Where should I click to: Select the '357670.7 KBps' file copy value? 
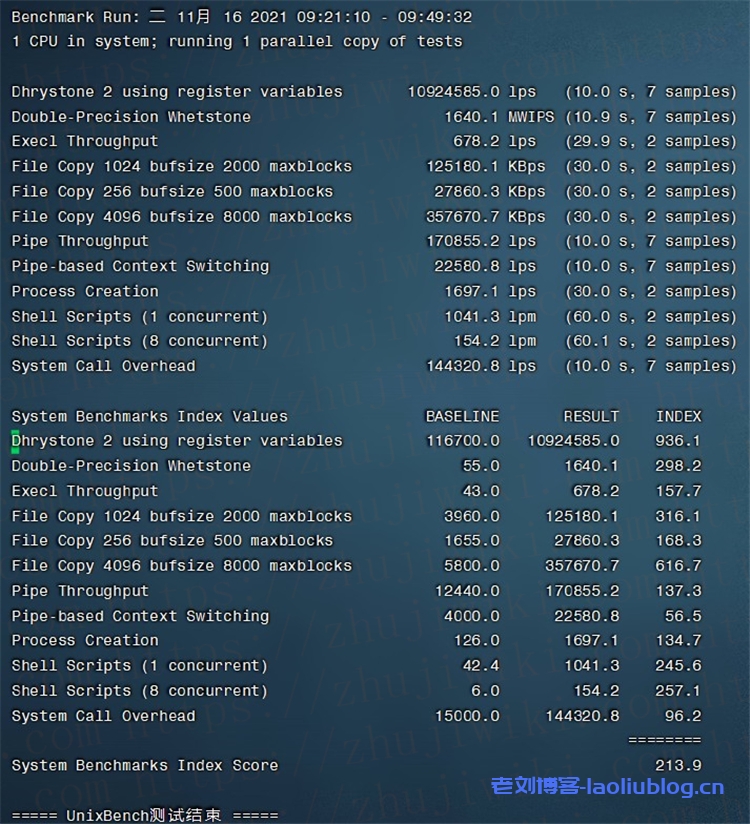[x=486, y=217]
